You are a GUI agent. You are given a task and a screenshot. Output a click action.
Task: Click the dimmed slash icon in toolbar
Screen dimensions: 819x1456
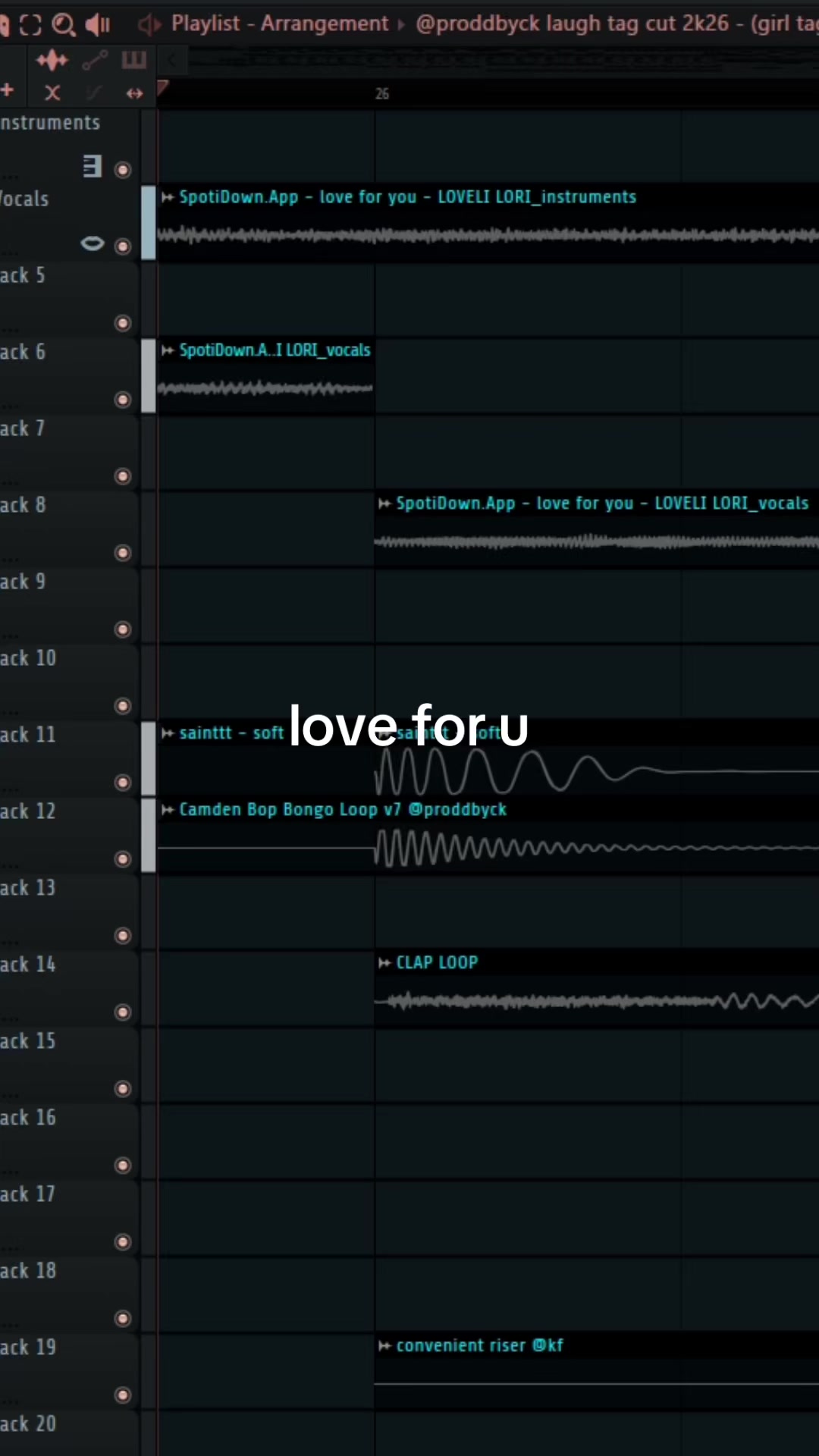[94, 93]
